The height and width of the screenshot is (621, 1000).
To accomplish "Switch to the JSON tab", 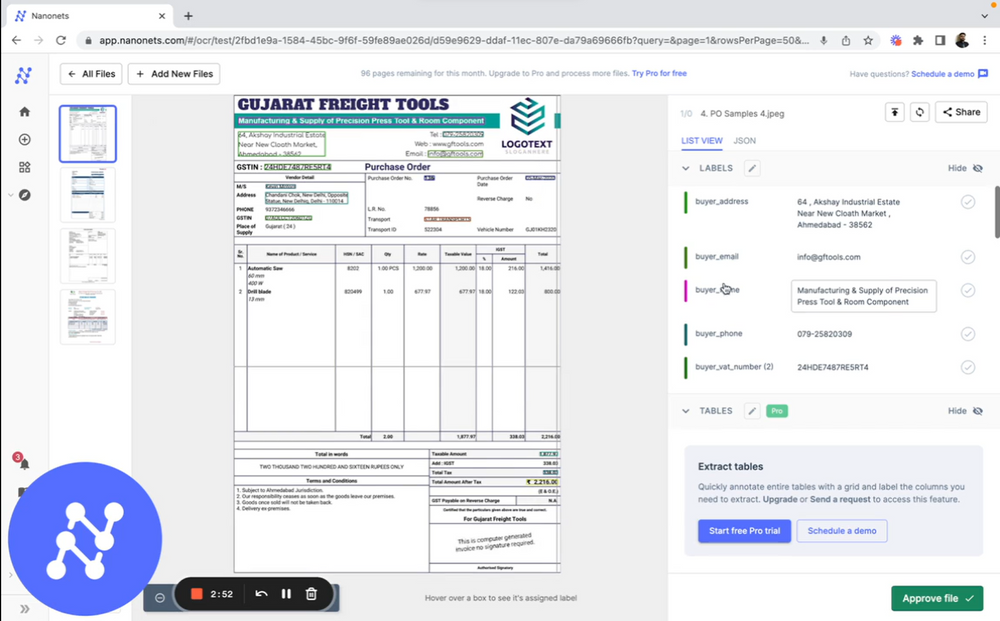I will coord(744,141).
